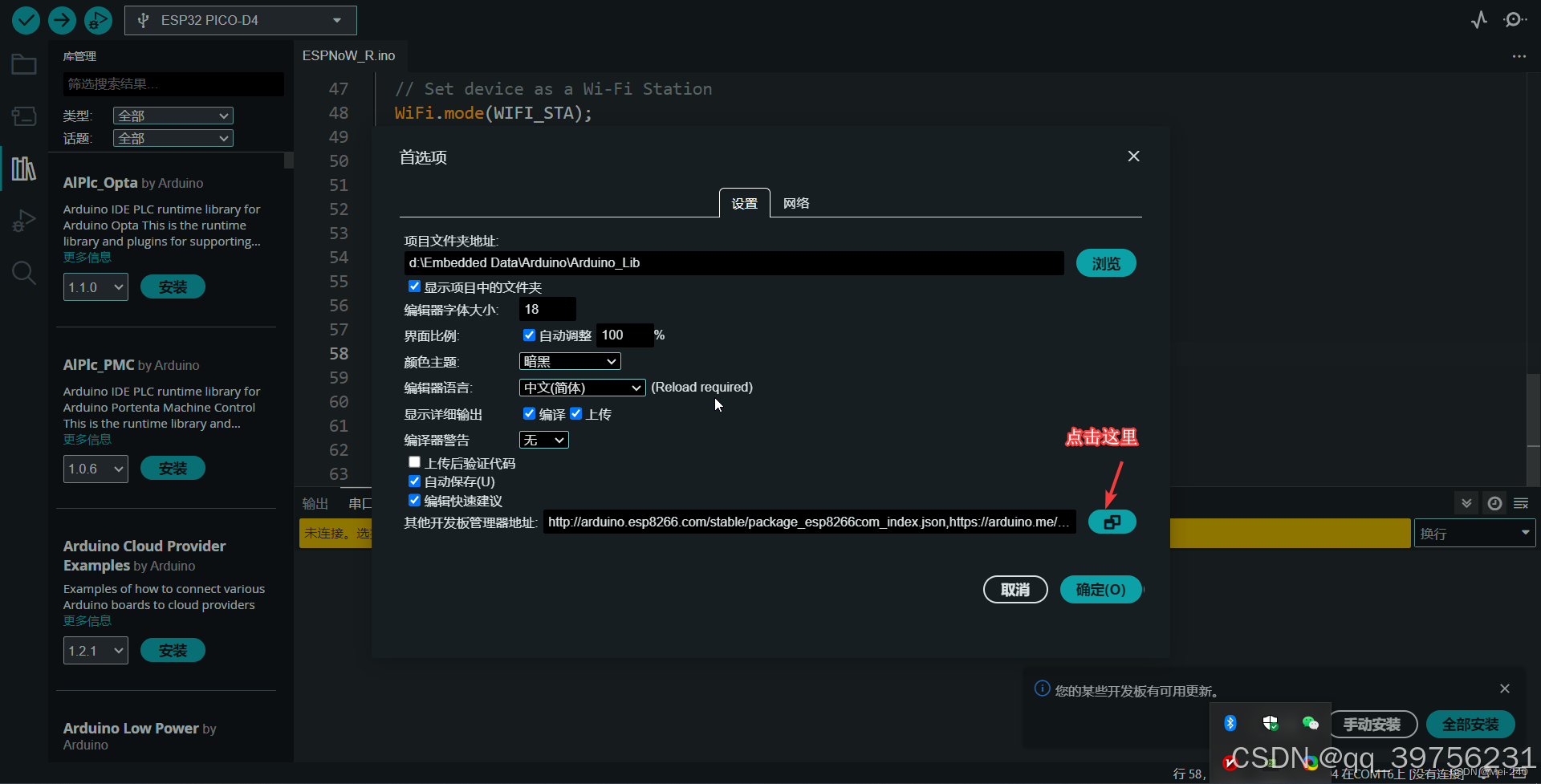Open AlPlc_Opta version 1.1.0 dropdown
Image resolution: width=1541 pixels, height=784 pixels.
point(96,286)
